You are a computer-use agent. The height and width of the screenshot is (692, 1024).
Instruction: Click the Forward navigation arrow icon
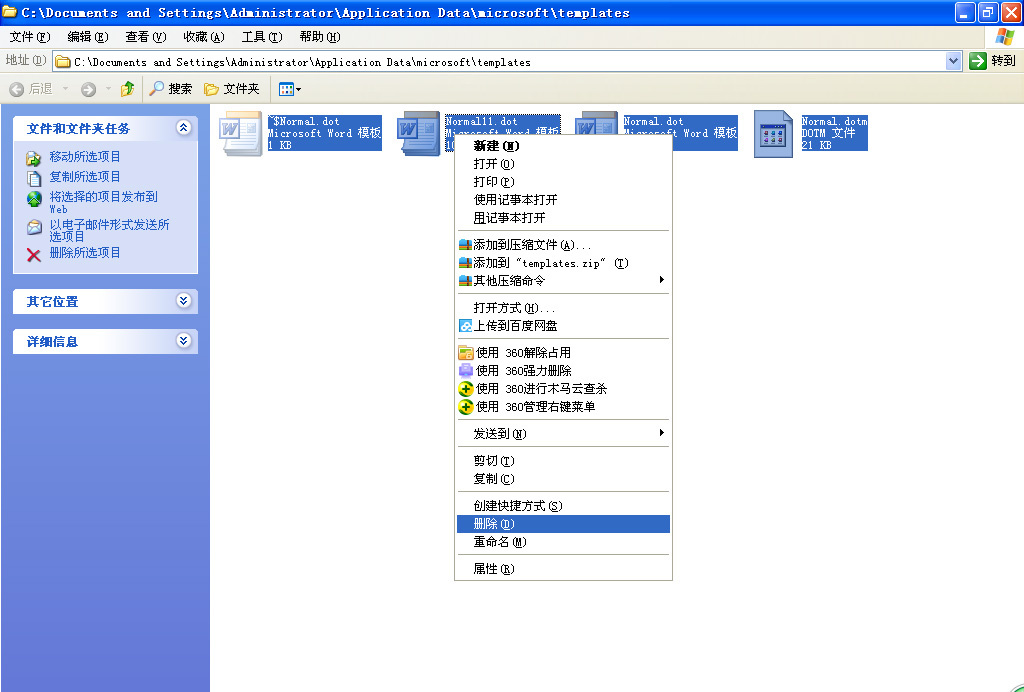pos(88,89)
